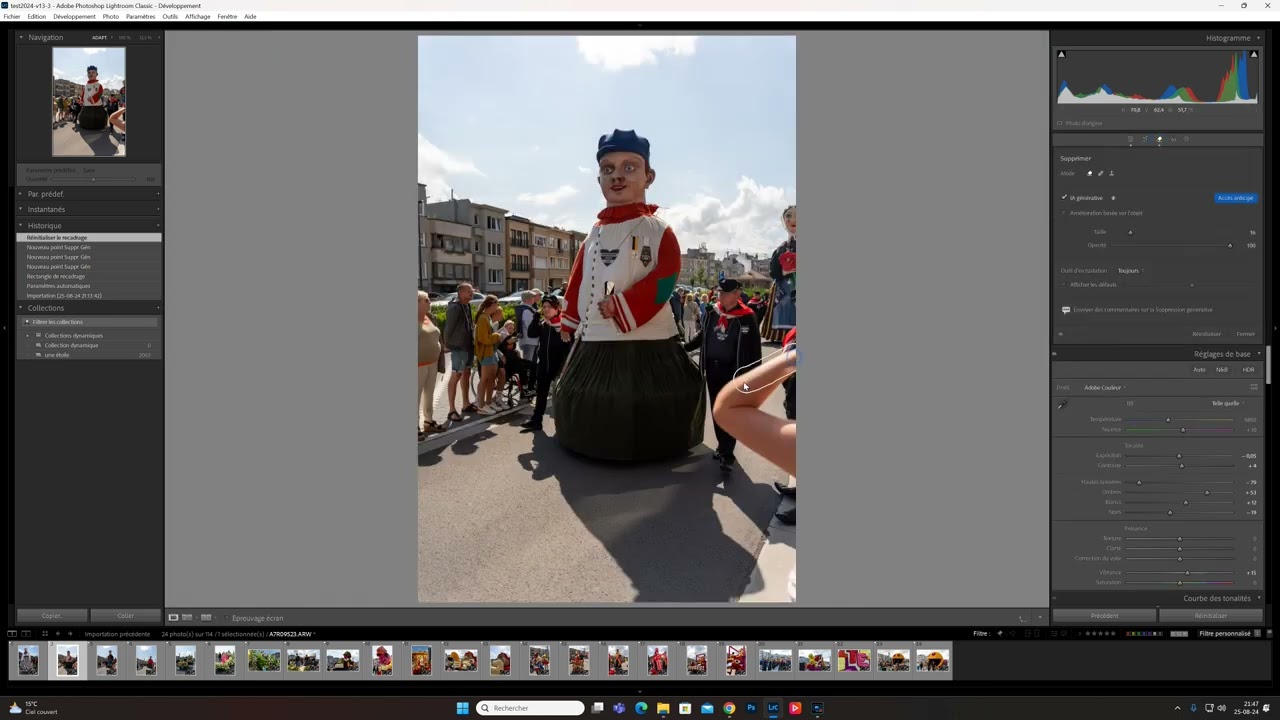Open the Masking tool icon

point(1186,139)
